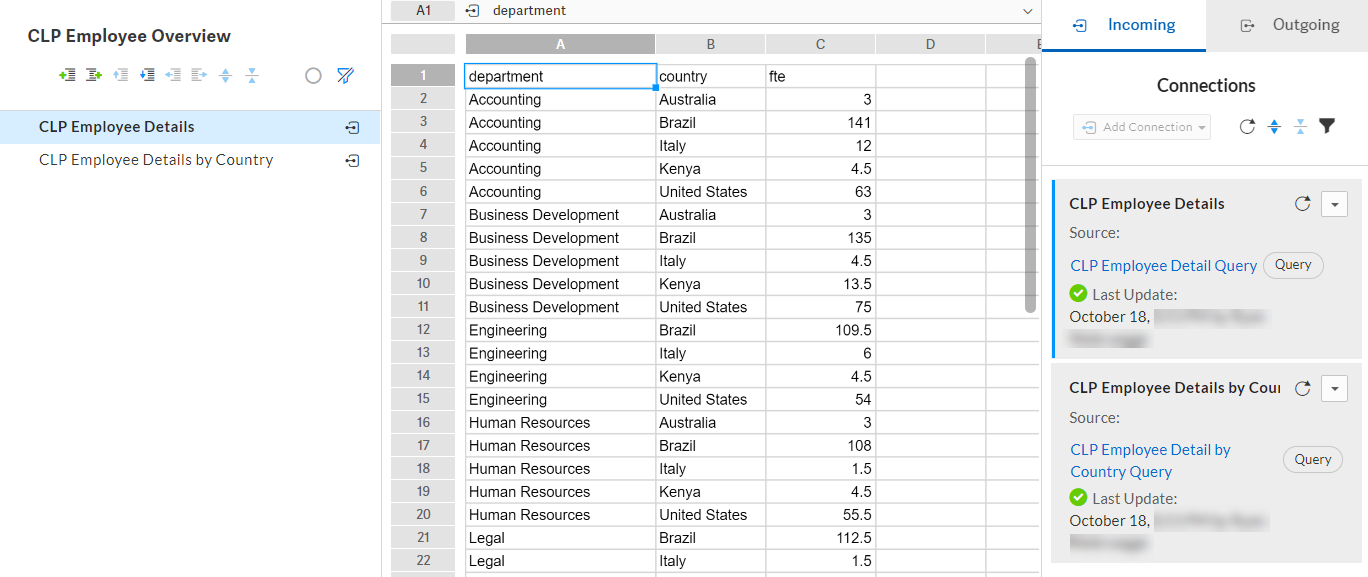Click the filter connections funnel icon
The width and height of the screenshot is (1368, 577).
point(1327,127)
